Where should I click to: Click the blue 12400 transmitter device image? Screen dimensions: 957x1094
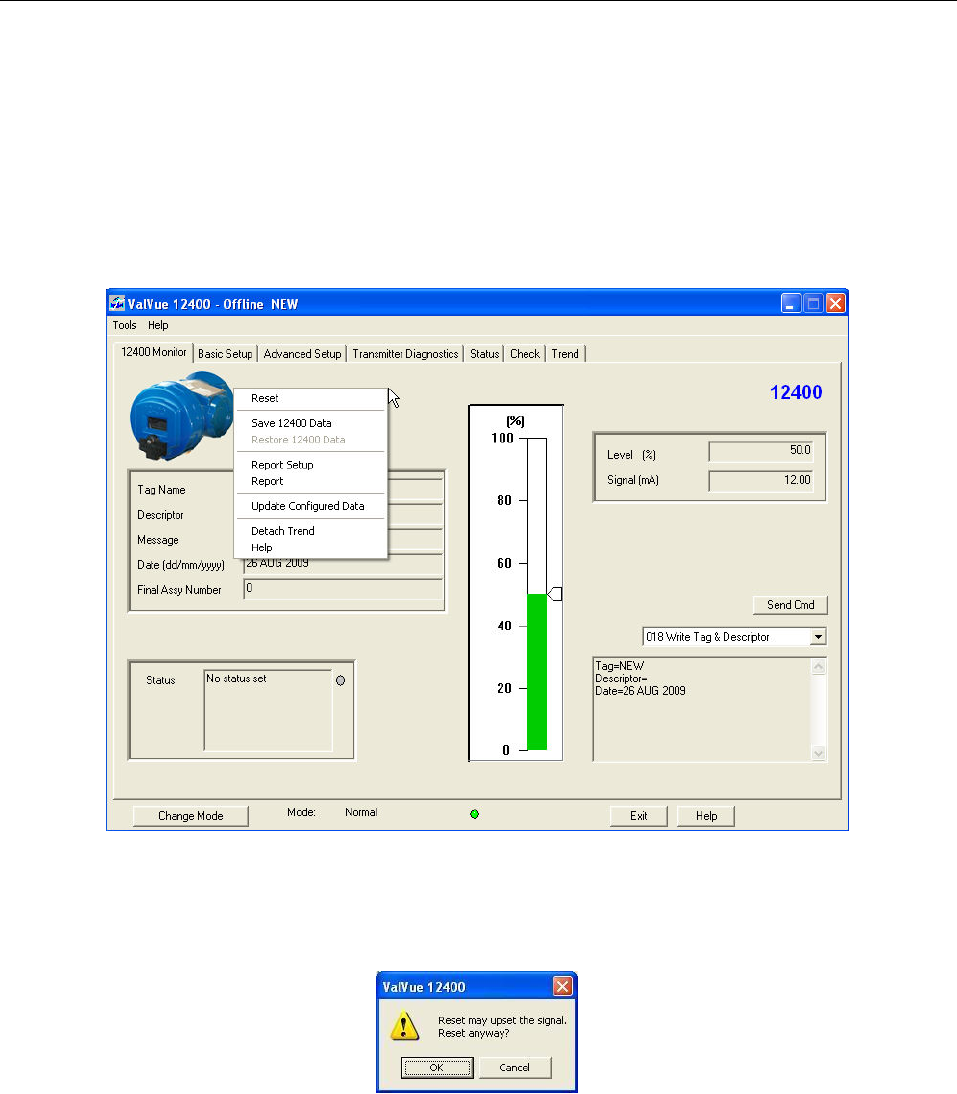181,416
